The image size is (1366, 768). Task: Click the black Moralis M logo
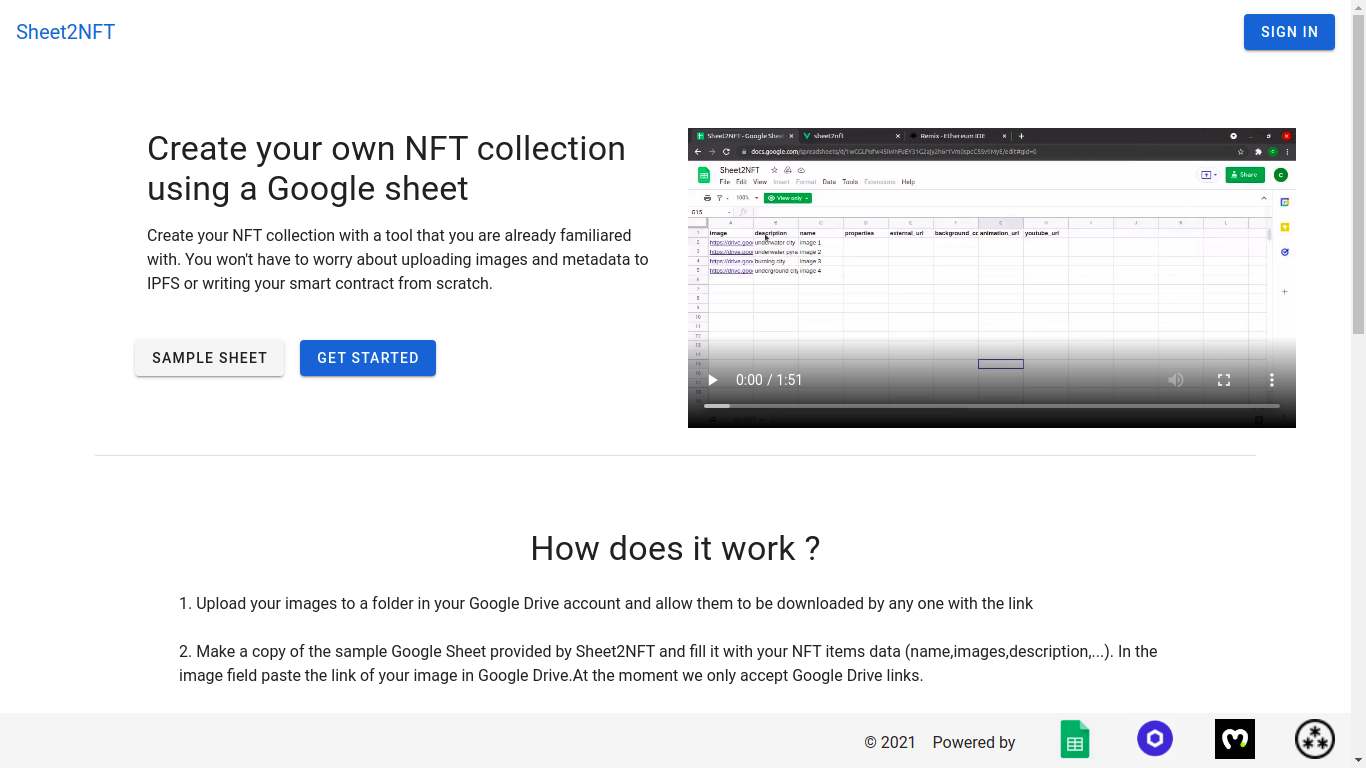click(x=1235, y=739)
